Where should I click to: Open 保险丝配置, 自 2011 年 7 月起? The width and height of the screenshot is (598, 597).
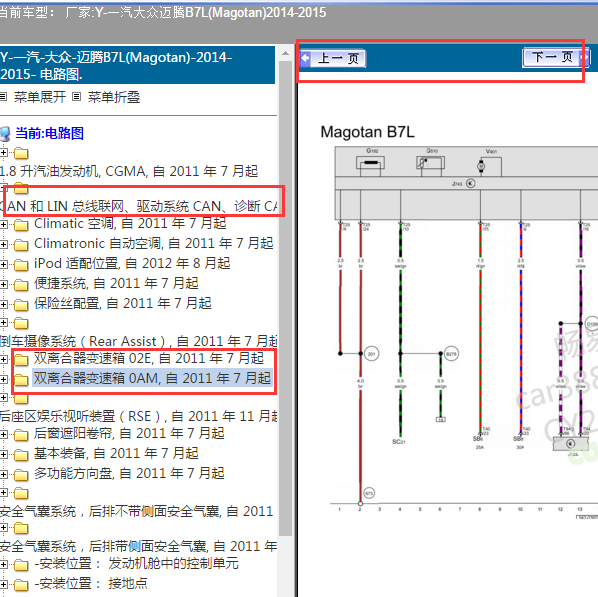(x=122, y=303)
